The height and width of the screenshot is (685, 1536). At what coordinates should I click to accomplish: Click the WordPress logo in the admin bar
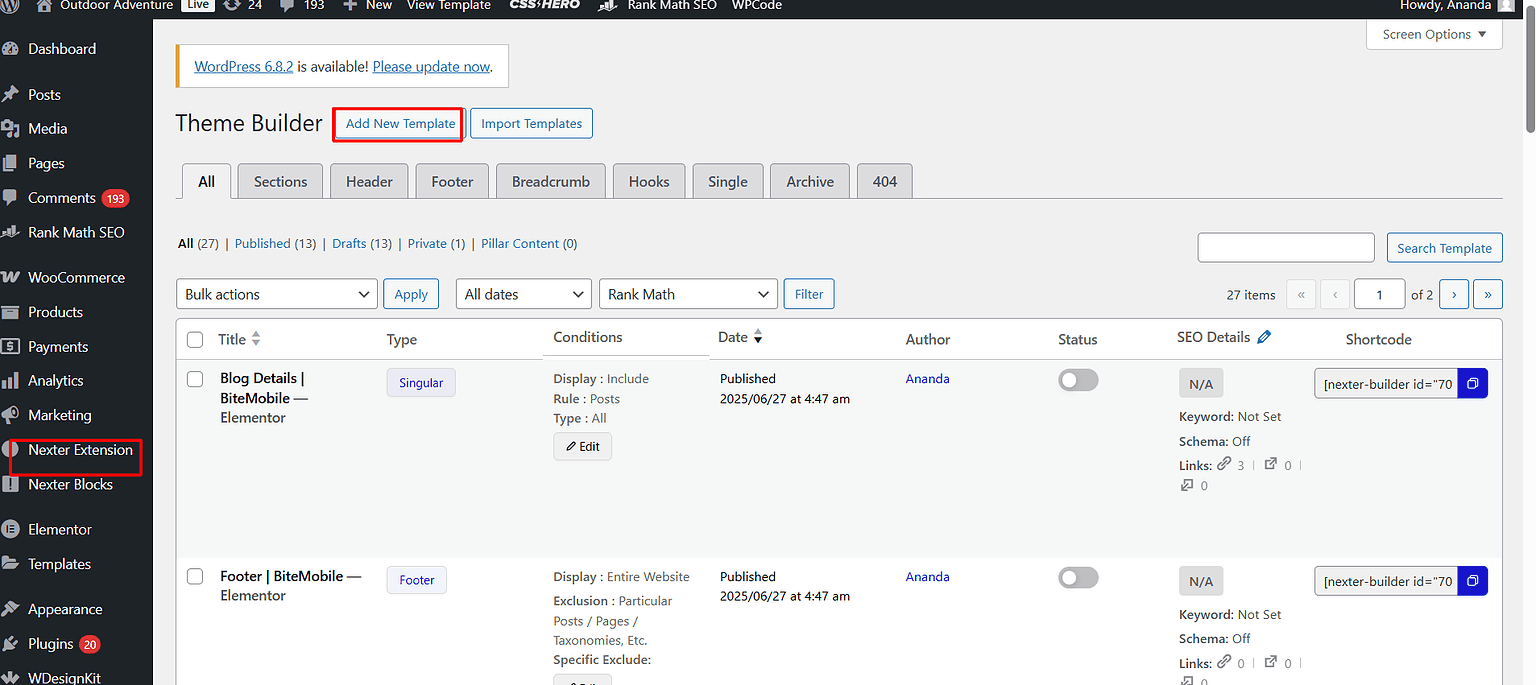tap(10, 6)
